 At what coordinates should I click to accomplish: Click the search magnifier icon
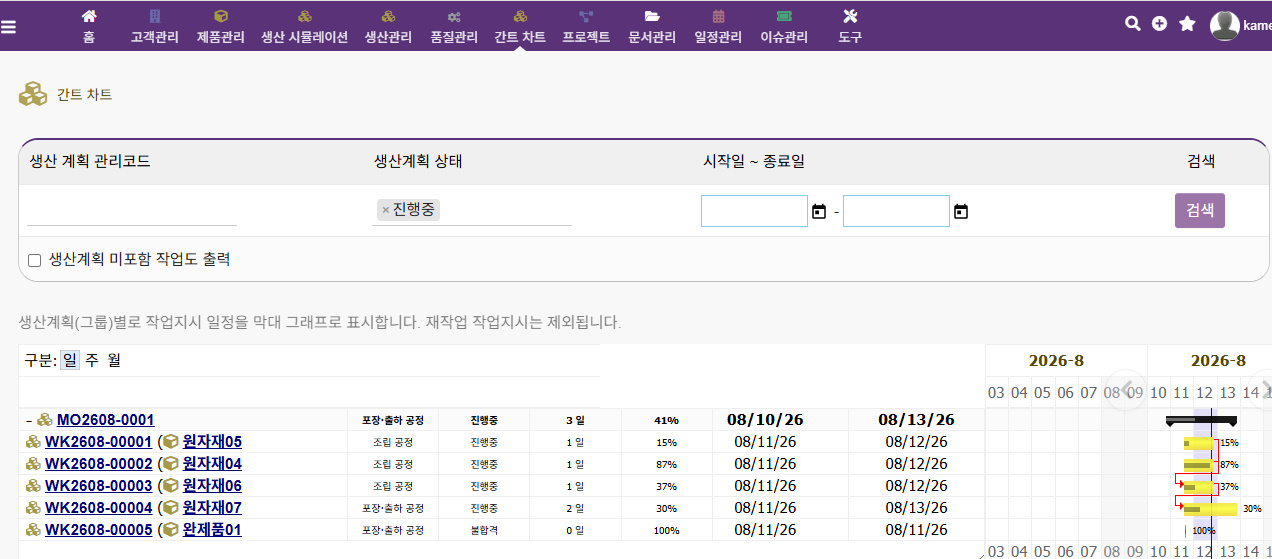(x=1132, y=23)
